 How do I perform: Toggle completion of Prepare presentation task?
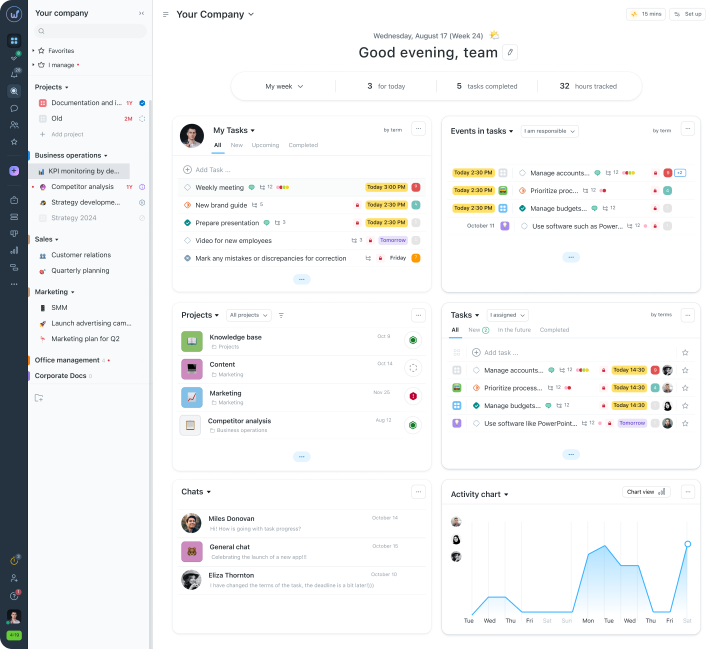[187, 223]
